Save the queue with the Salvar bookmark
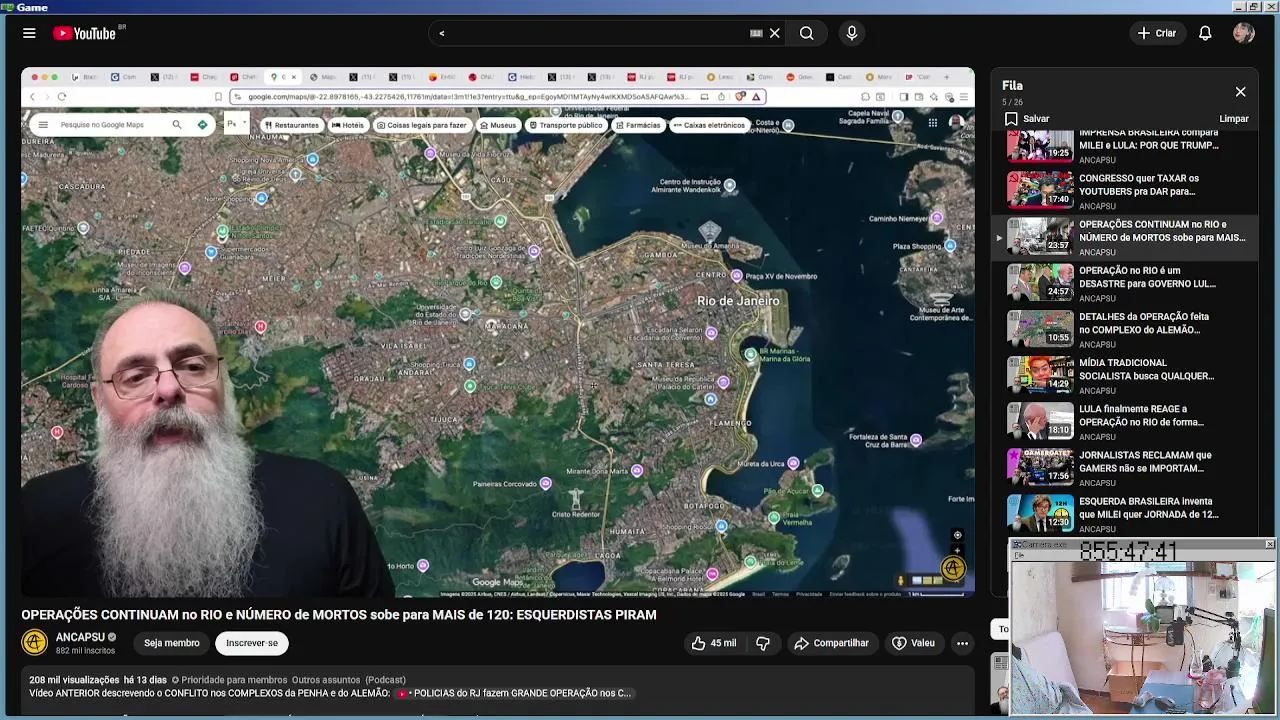The height and width of the screenshot is (720, 1280). click(x=1027, y=119)
